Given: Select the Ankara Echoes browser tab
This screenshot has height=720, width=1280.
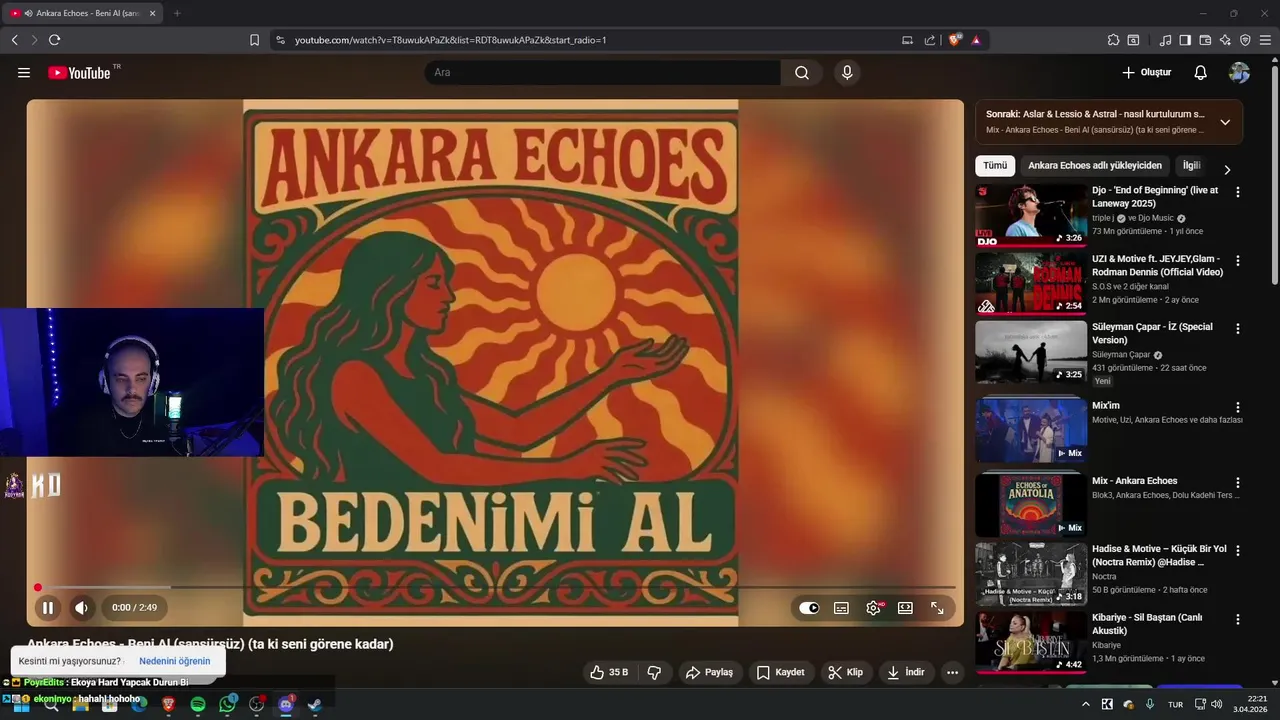Looking at the screenshot, I should pyautogui.click(x=82, y=13).
